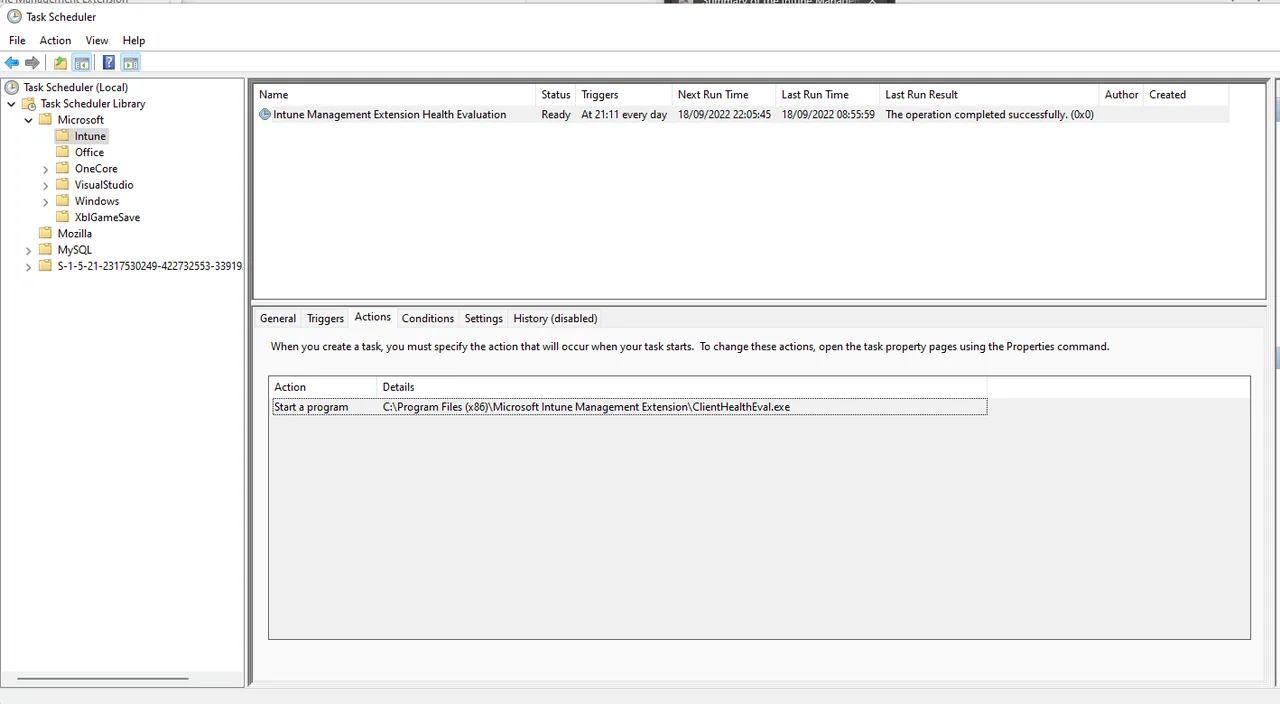Switch to the Triggers tab

[x=325, y=318]
